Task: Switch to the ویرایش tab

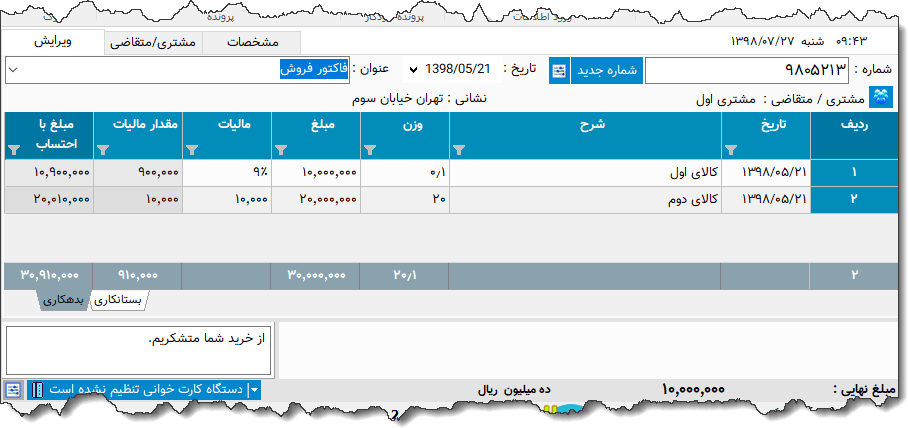Action: (x=53, y=42)
